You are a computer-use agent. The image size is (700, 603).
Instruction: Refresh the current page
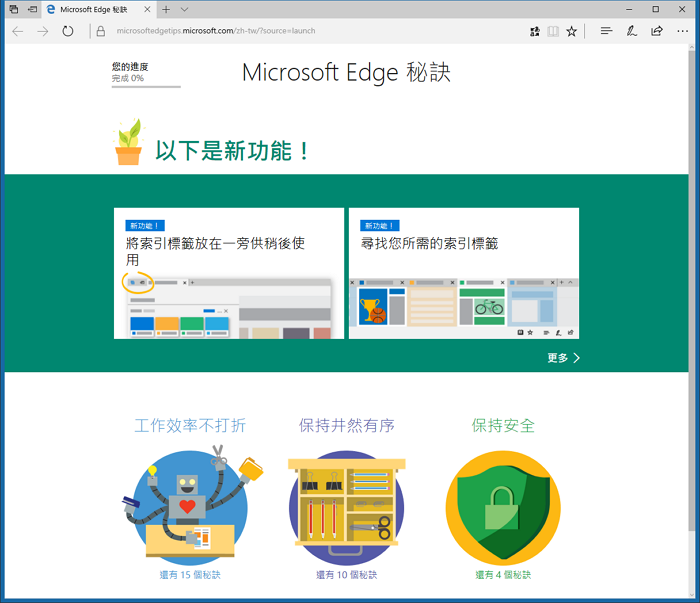click(68, 31)
